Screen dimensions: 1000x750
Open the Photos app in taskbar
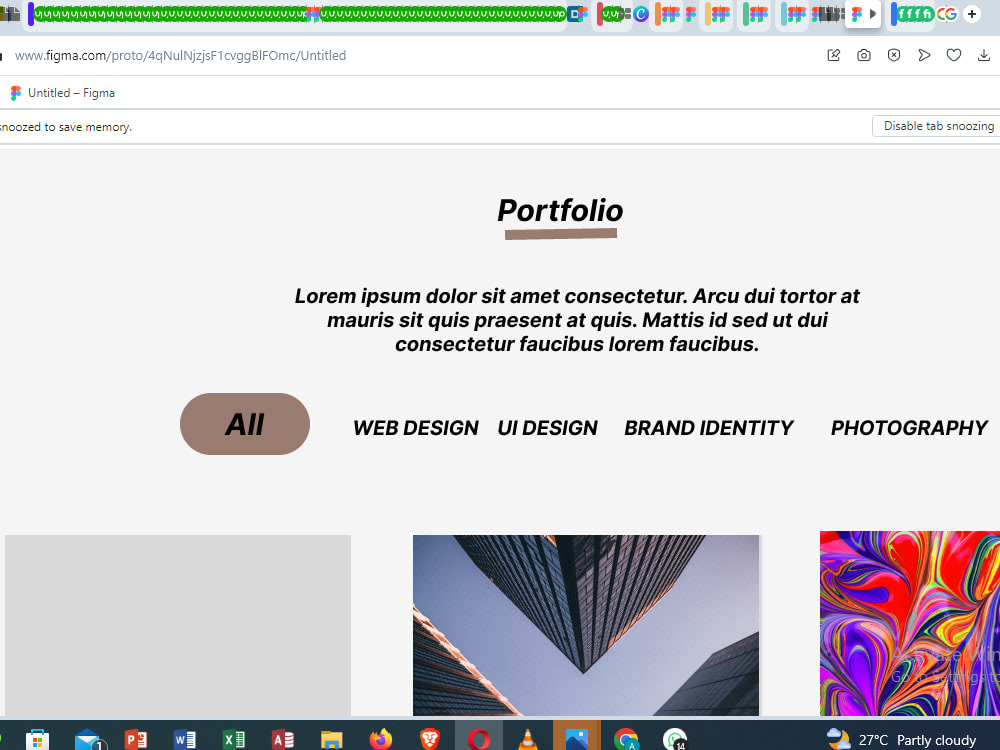click(x=577, y=740)
